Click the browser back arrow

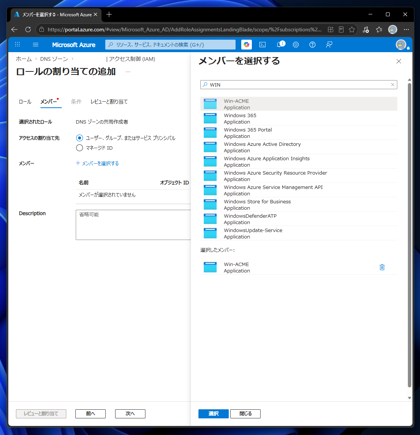point(14,30)
